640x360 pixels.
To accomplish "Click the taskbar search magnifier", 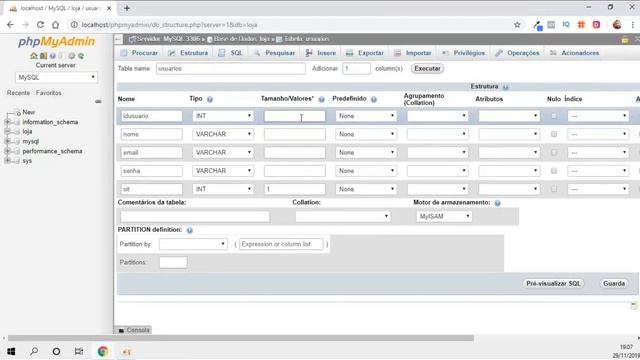I will click(x=34, y=351).
